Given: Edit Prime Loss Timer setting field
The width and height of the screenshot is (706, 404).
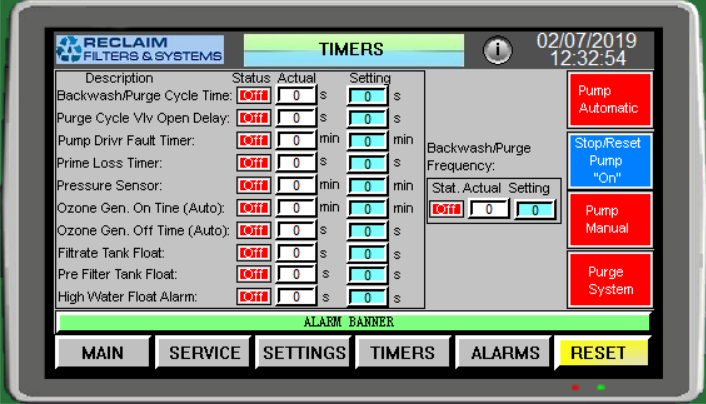Looking at the screenshot, I should coord(368,163).
